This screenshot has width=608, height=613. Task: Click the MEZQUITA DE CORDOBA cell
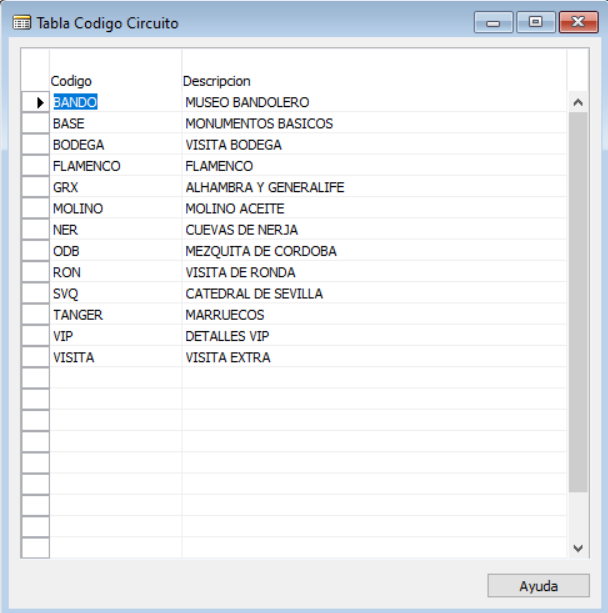[x=374, y=251]
